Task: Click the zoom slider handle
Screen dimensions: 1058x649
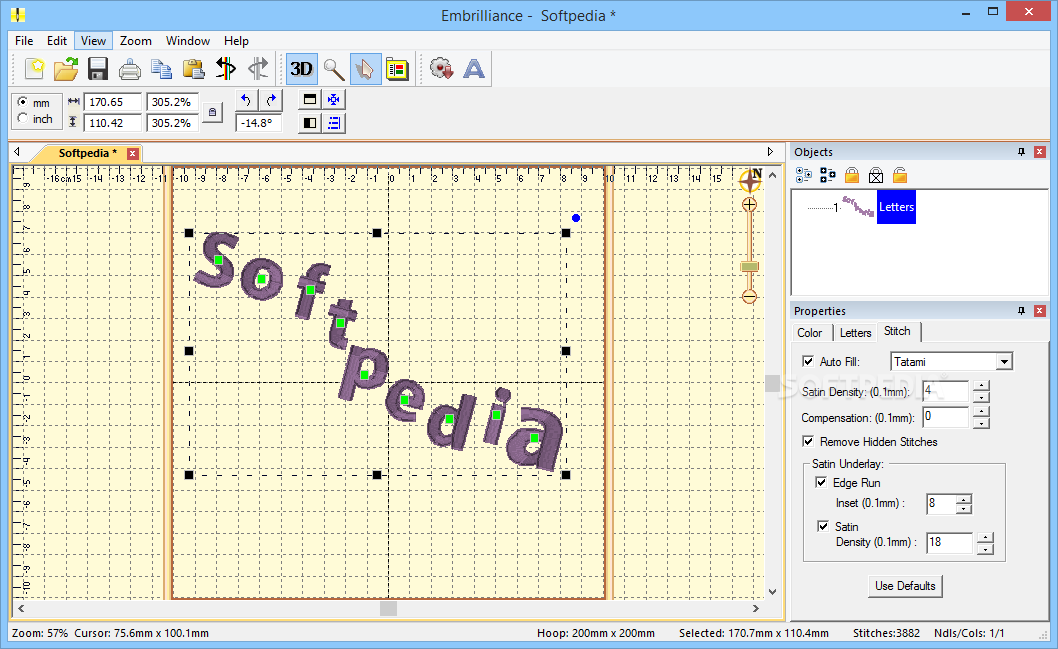Action: tap(749, 266)
